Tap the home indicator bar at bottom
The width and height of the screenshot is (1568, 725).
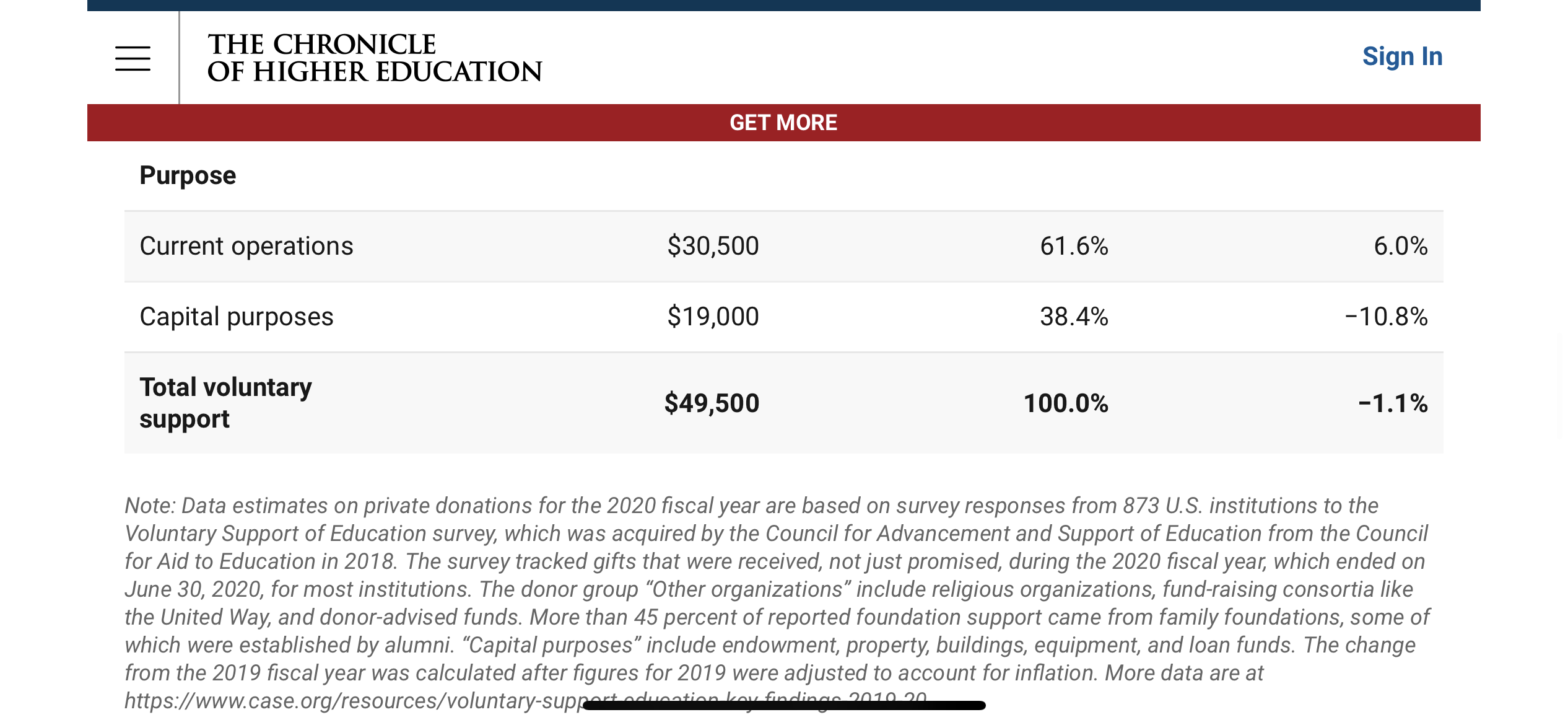pyautogui.click(x=784, y=705)
